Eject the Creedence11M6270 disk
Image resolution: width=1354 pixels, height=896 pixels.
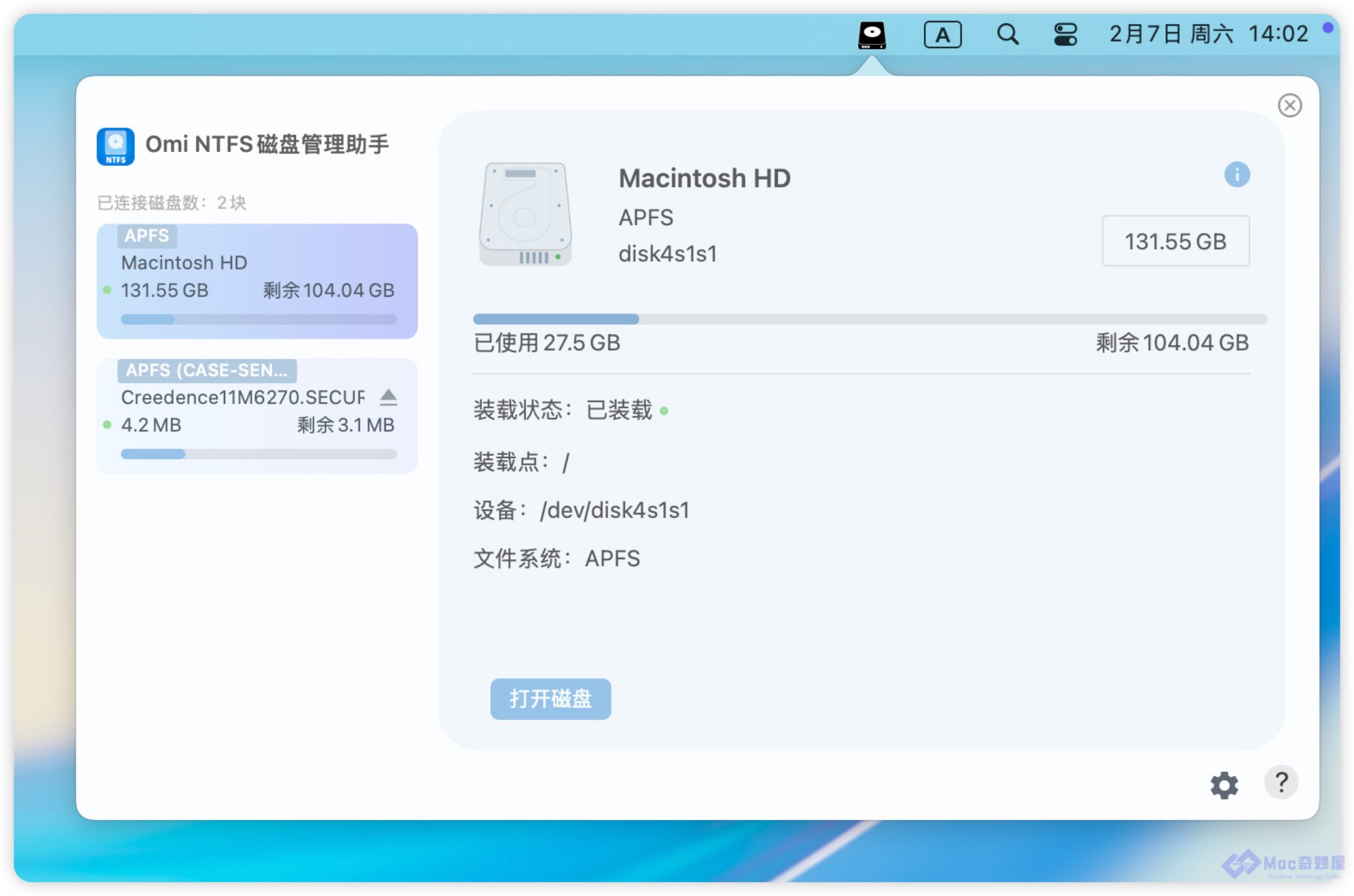click(388, 397)
